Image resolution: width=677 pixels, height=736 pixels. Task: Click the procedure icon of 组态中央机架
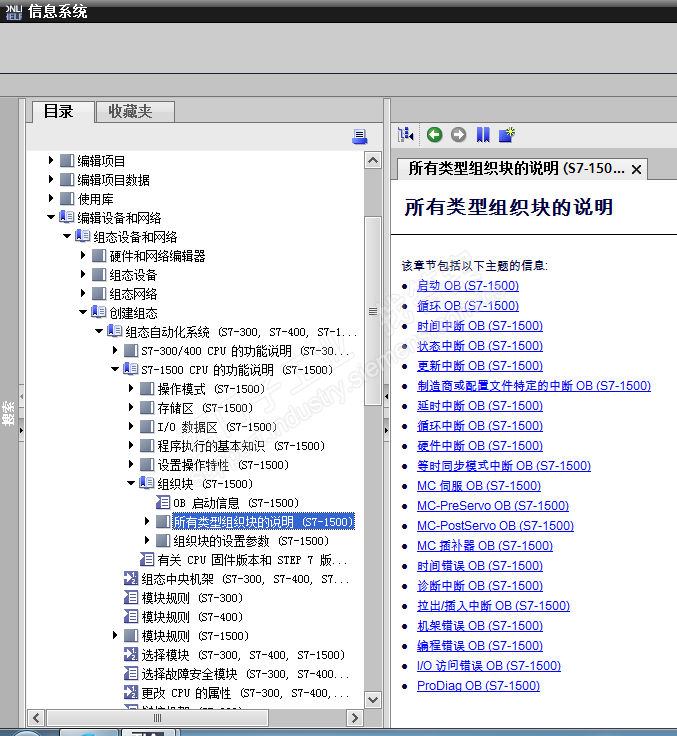pos(131,578)
